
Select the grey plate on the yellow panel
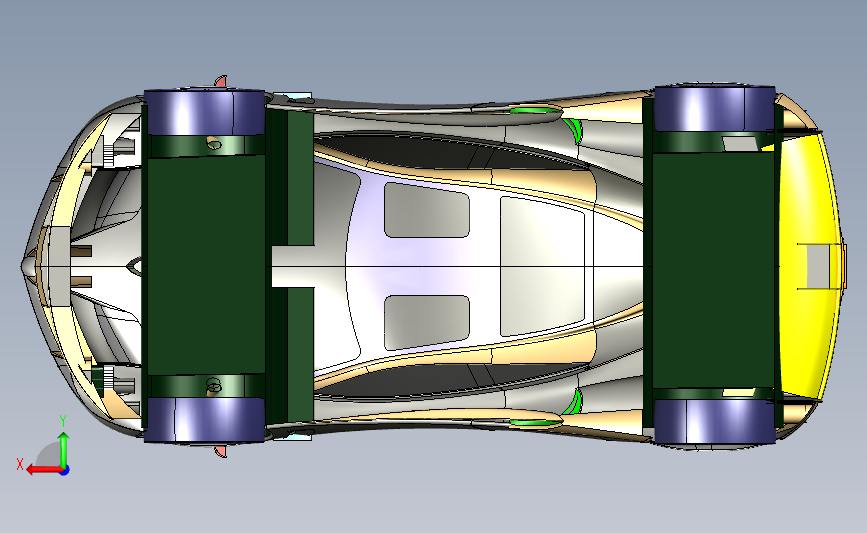click(818, 266)
